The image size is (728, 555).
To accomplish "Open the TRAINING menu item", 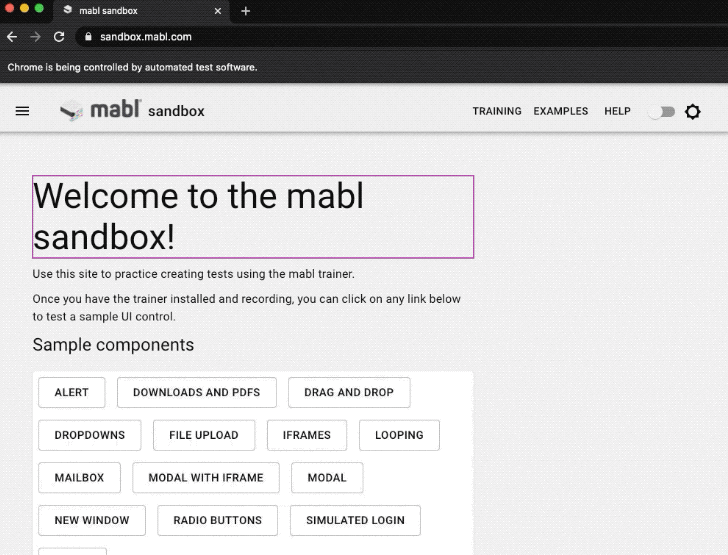I will coord(497,111).
